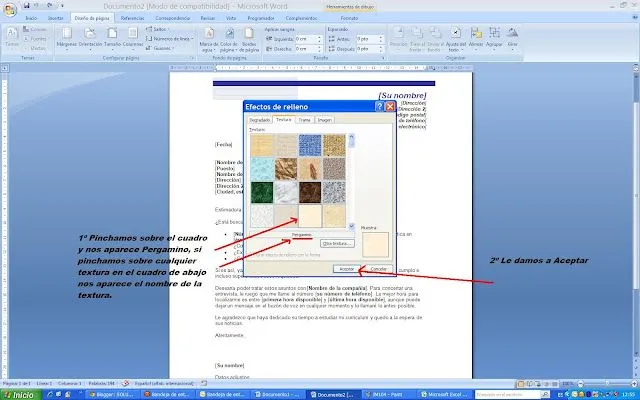Switch to the Referencias tab

[132, 18]
